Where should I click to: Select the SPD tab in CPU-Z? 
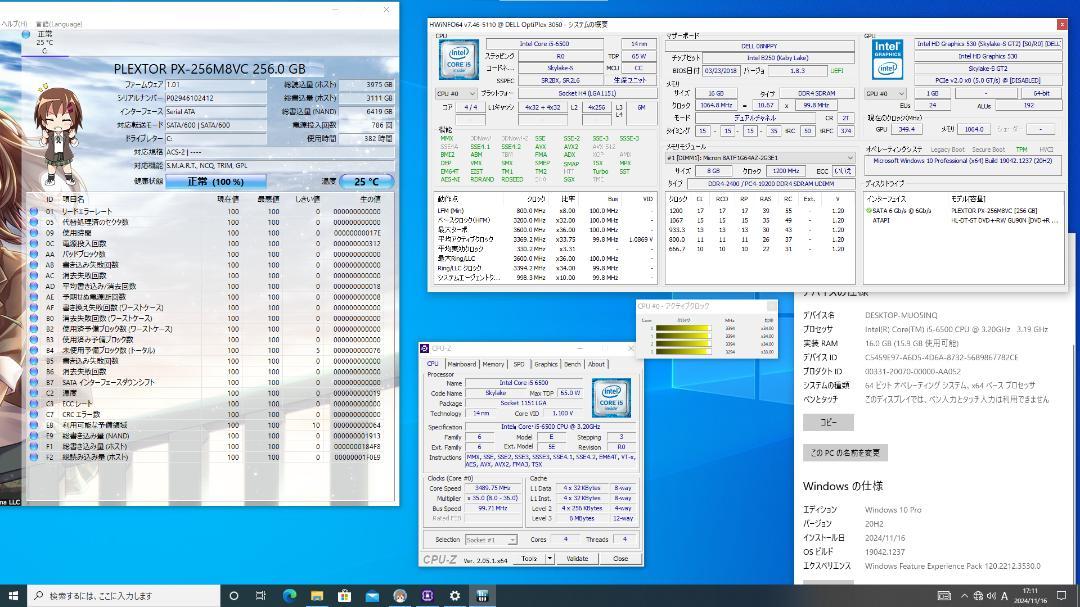click(x=519, y=364)
